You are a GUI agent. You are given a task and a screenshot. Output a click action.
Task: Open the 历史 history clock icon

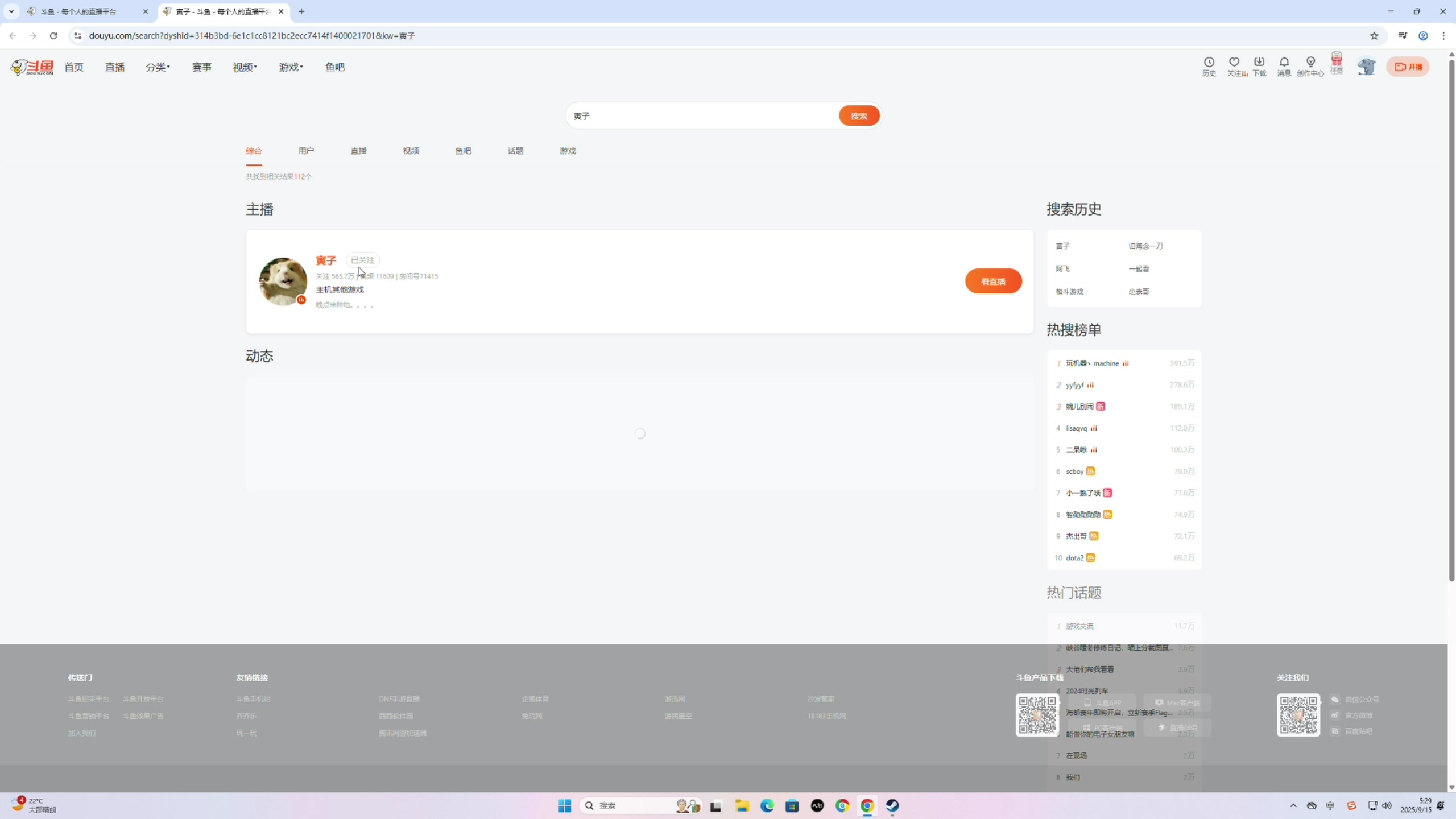(1209, 66)
